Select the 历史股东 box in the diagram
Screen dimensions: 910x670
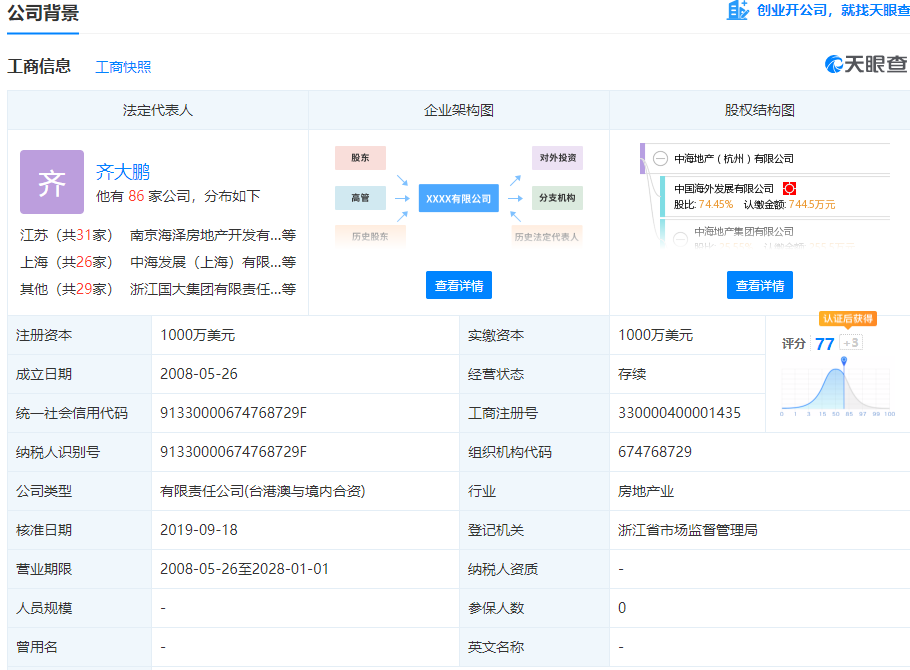[370, 236]
